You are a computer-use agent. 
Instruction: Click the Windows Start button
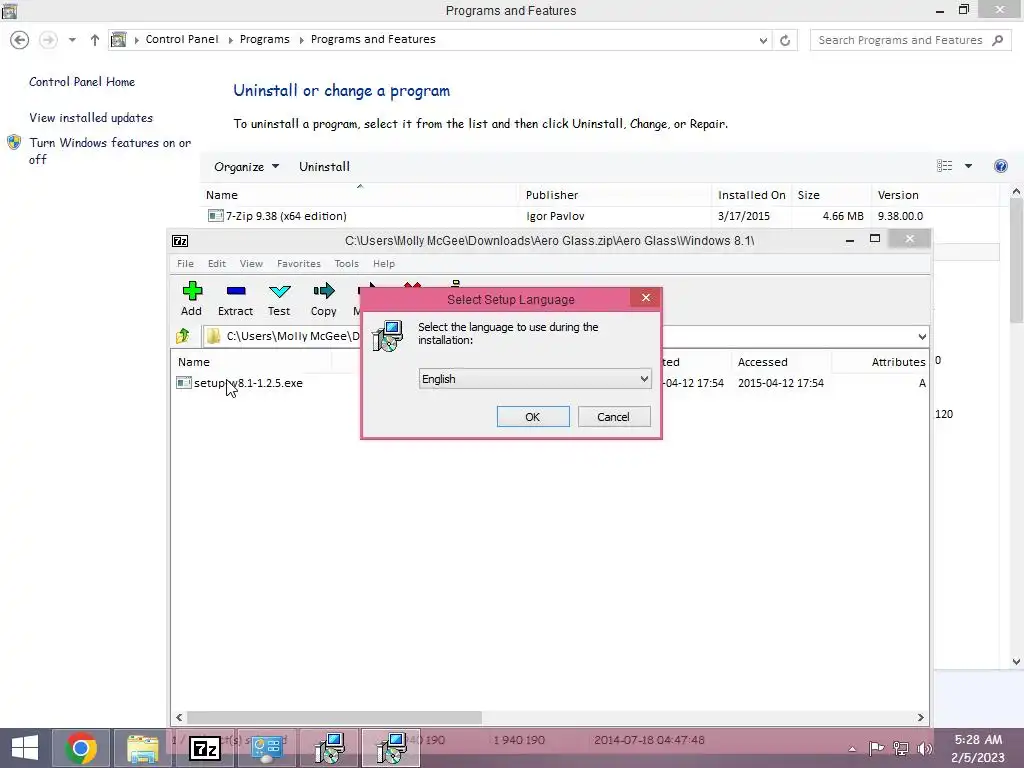pos(25,748)
